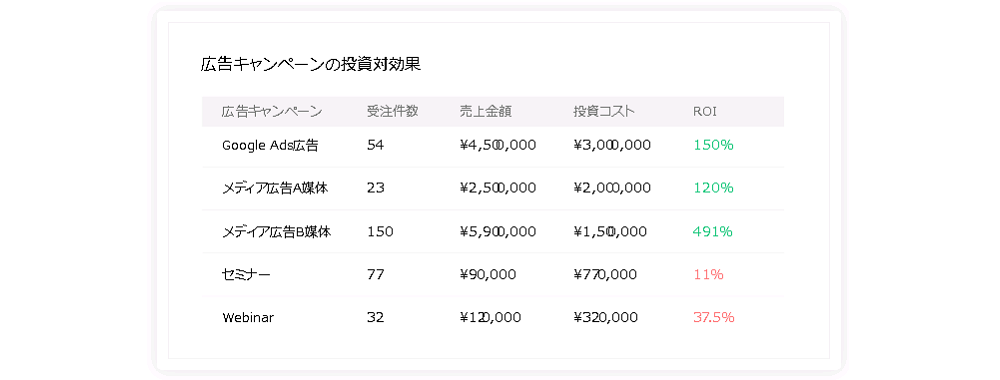Select the セミナー campaign name

(x=246, y=275)
